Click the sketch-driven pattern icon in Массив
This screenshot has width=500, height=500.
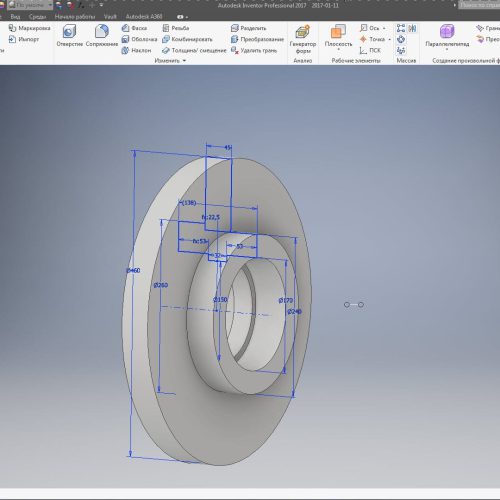pyautogui.click(x=401, y=50)
